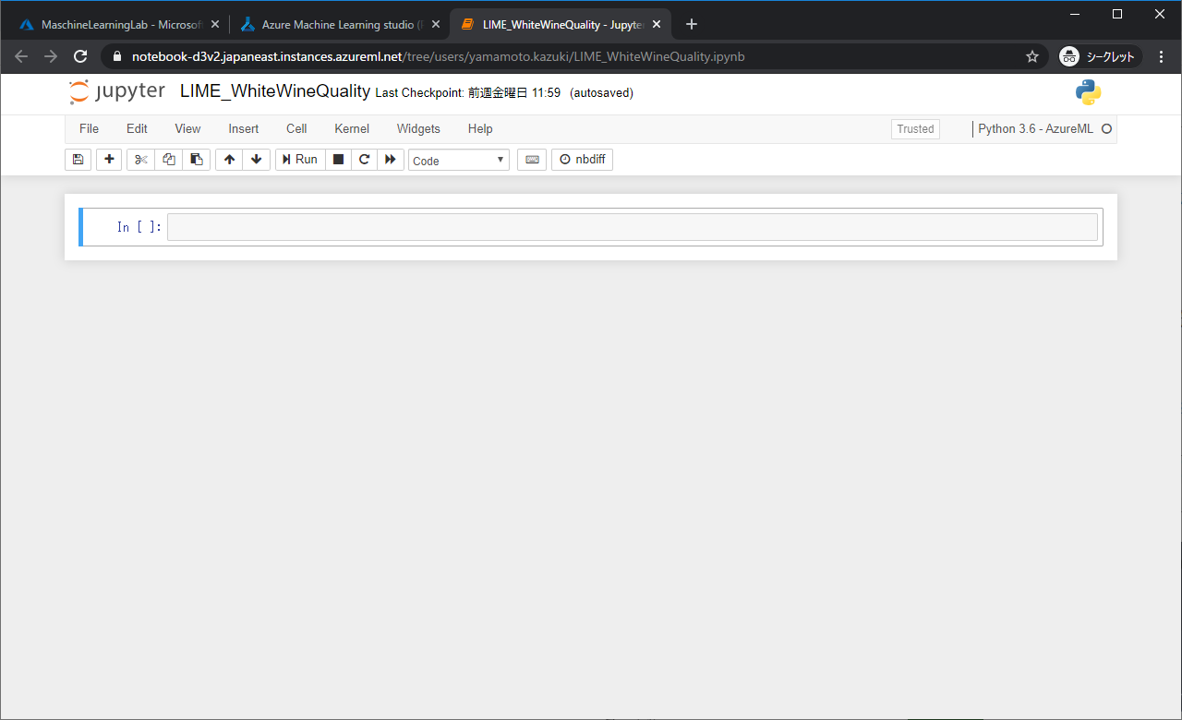Expand the Widgets menu
Viewport: 1182px width, 720px height.
tap(418, 129)
